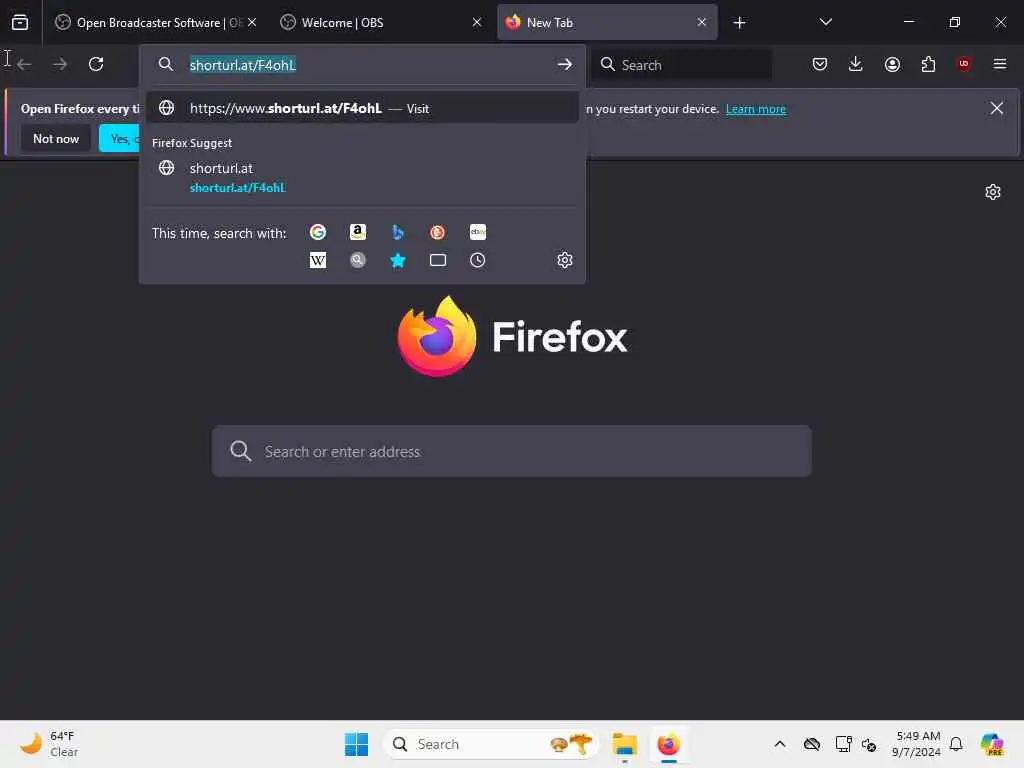This screenshot has height=768, width=1024.
Task: Click the Go arrow in the address bar
Action: point(565,64)
